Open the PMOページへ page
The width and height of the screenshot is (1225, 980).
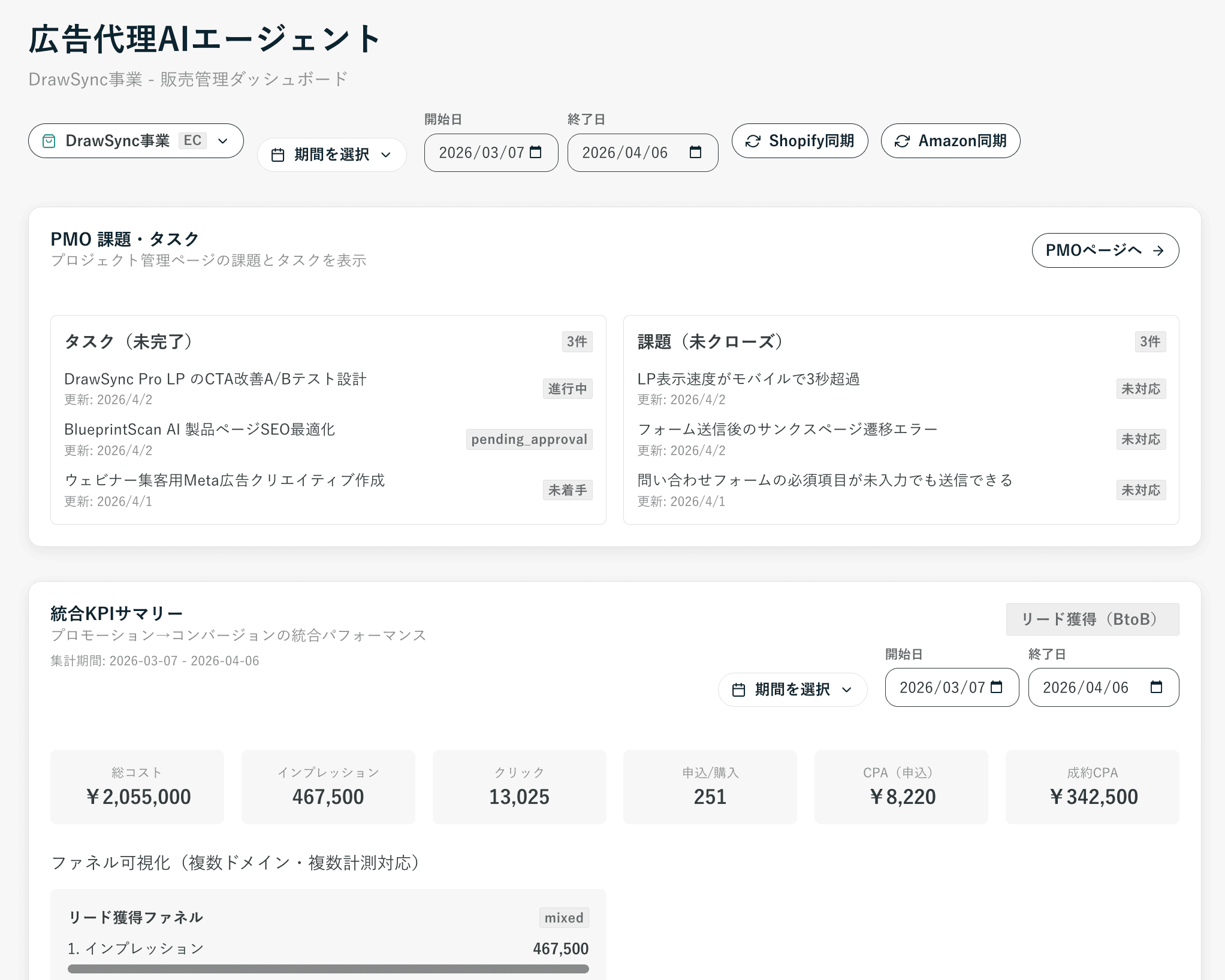point(1105,250)
